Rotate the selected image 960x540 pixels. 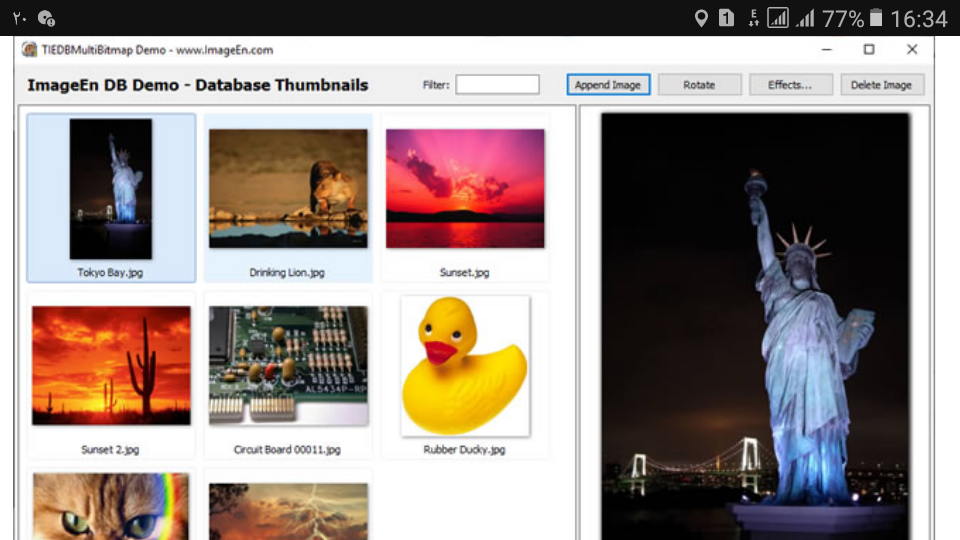click(x=699, y=84)
